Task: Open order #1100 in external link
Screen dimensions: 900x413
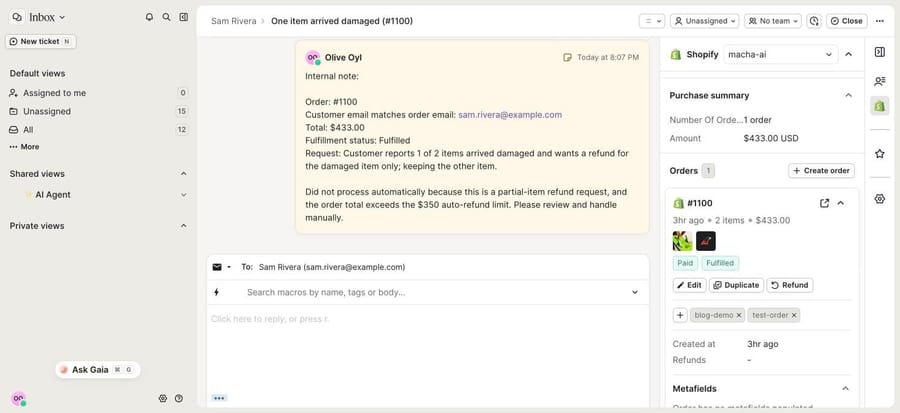Action: [824, 203]
